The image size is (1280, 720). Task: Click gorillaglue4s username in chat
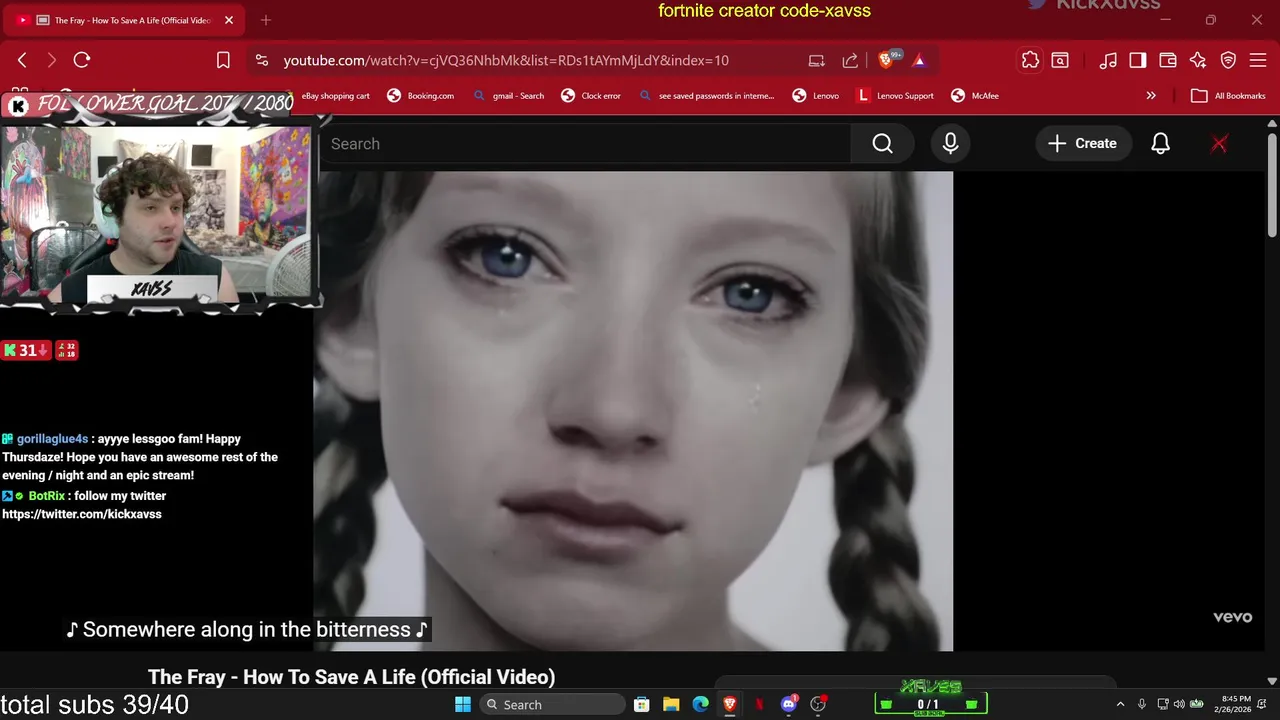coord(52,439)
